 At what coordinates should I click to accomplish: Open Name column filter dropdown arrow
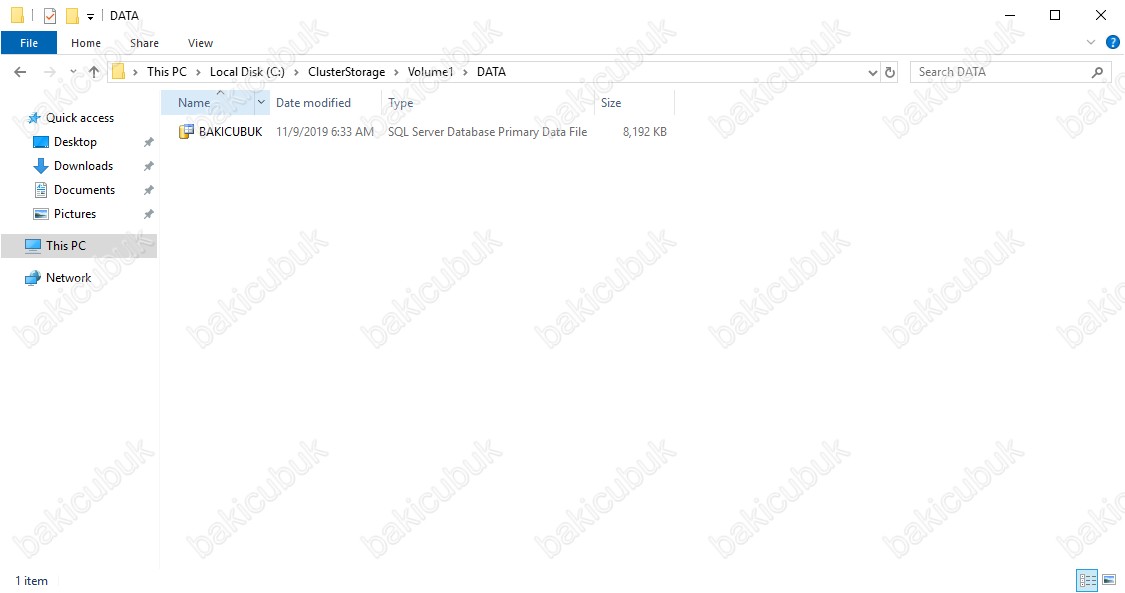tap(262, 103)
